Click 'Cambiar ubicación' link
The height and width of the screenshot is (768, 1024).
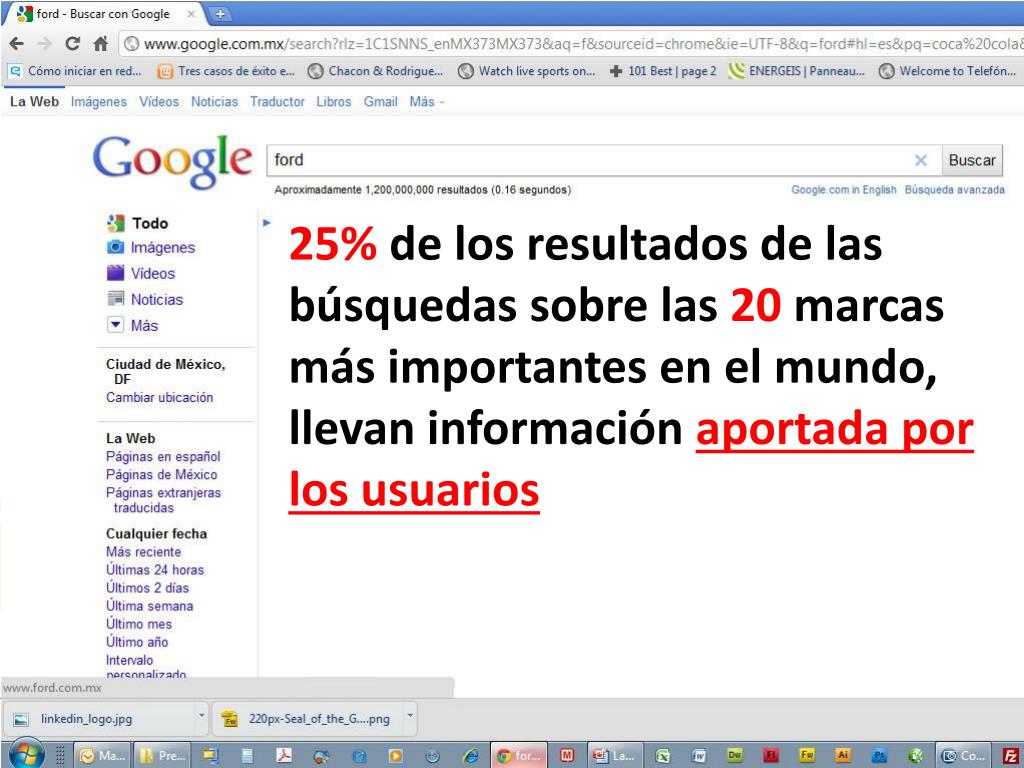(159, 398)
